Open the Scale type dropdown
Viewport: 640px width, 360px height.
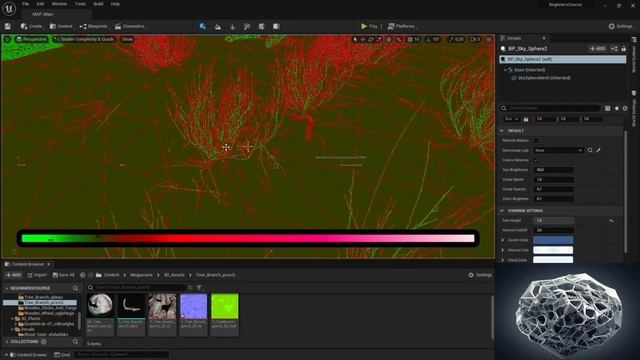[511, 119]
